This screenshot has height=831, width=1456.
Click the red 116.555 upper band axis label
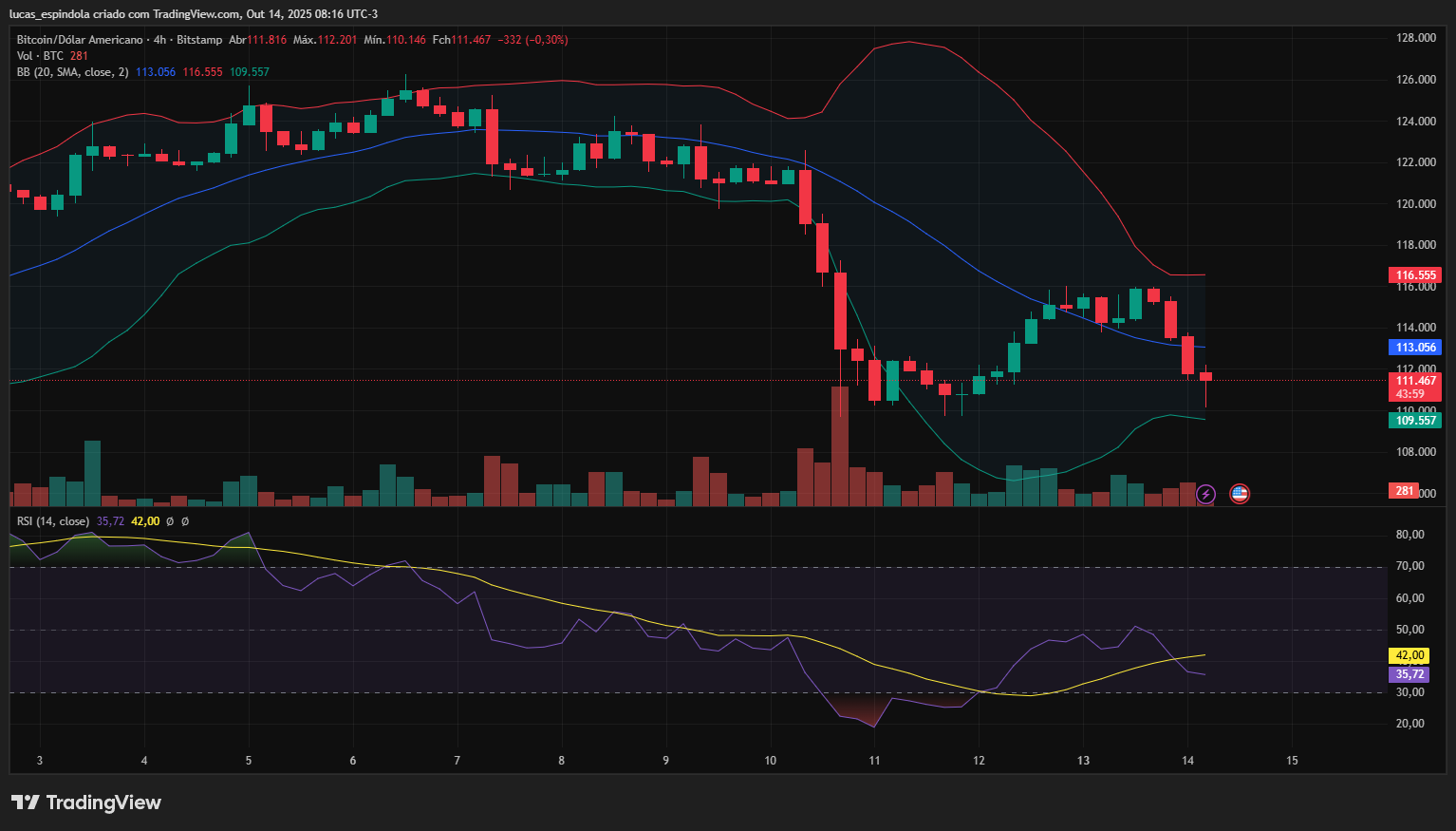pyautogui.click(x=1415, y=275)
